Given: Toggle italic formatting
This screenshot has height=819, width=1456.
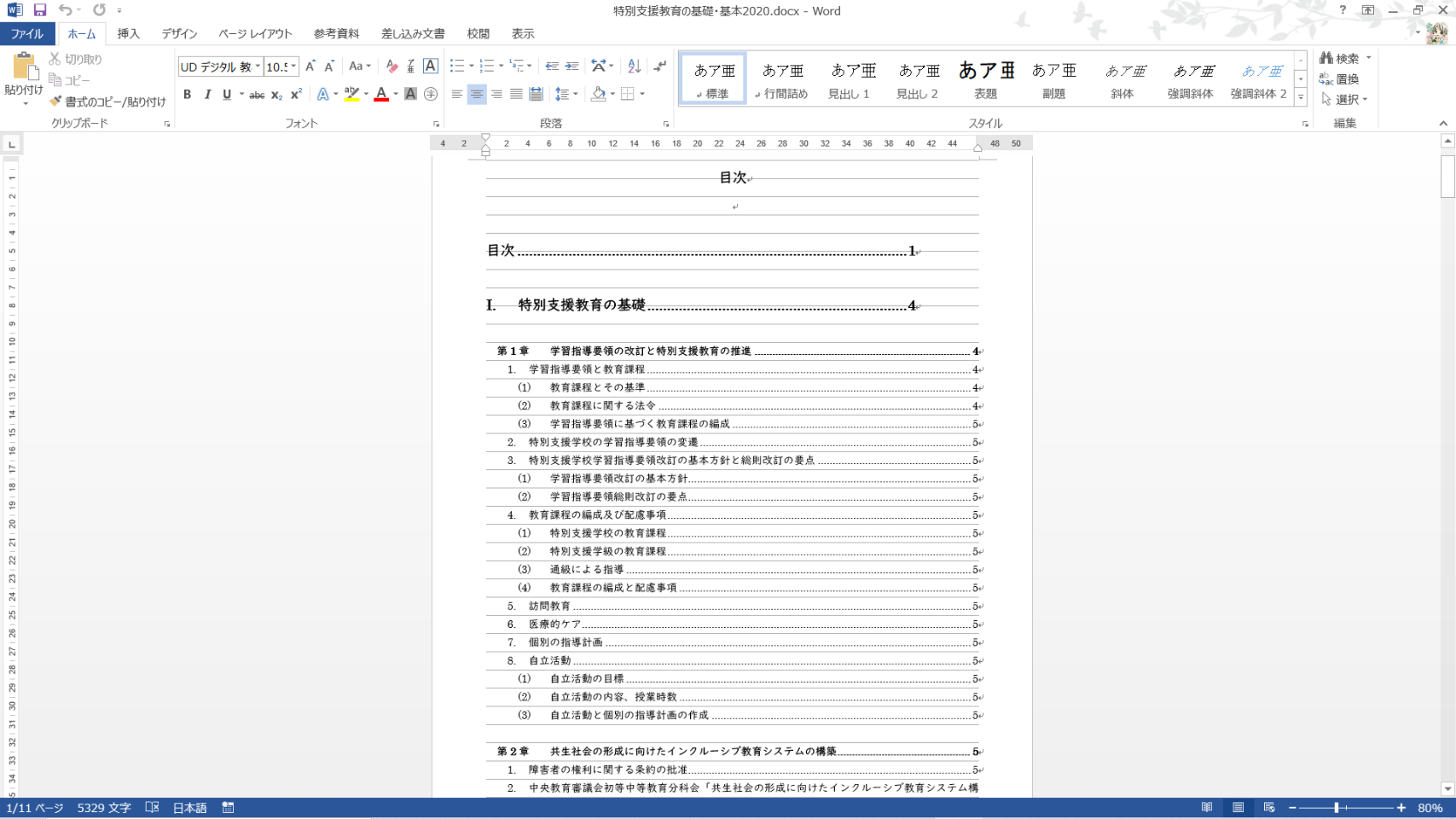Looking at the screenshot, I should (207, 95).
